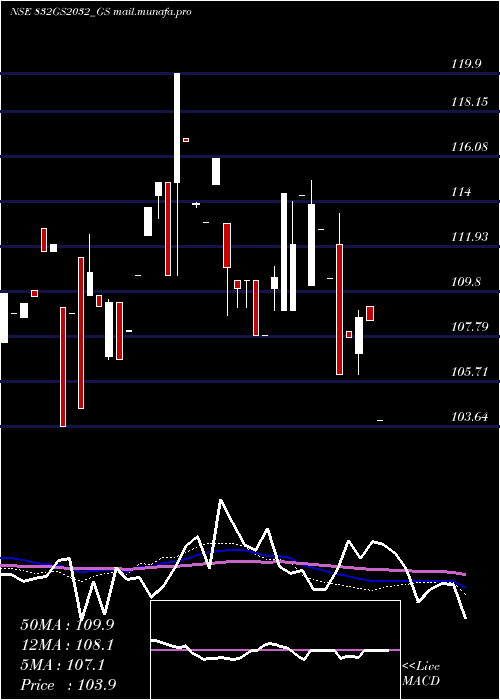Click the Live MACD label
Image resolution: width=500 pixels, height=700 pixels.
pyautogui.click(x=421, y=673)
